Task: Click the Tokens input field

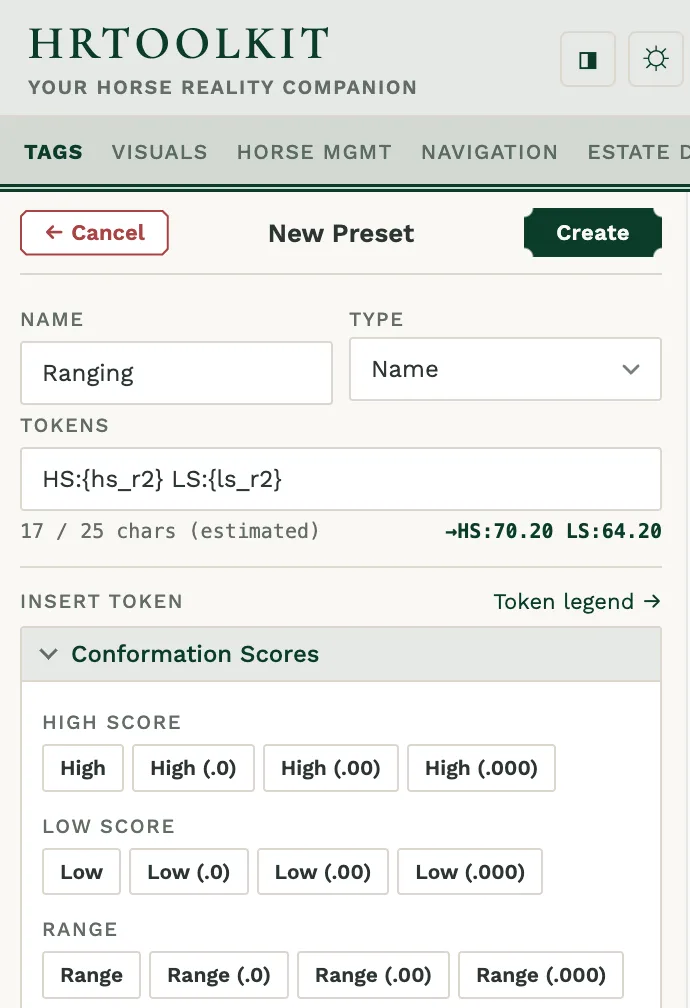Action: click(341, 479)
